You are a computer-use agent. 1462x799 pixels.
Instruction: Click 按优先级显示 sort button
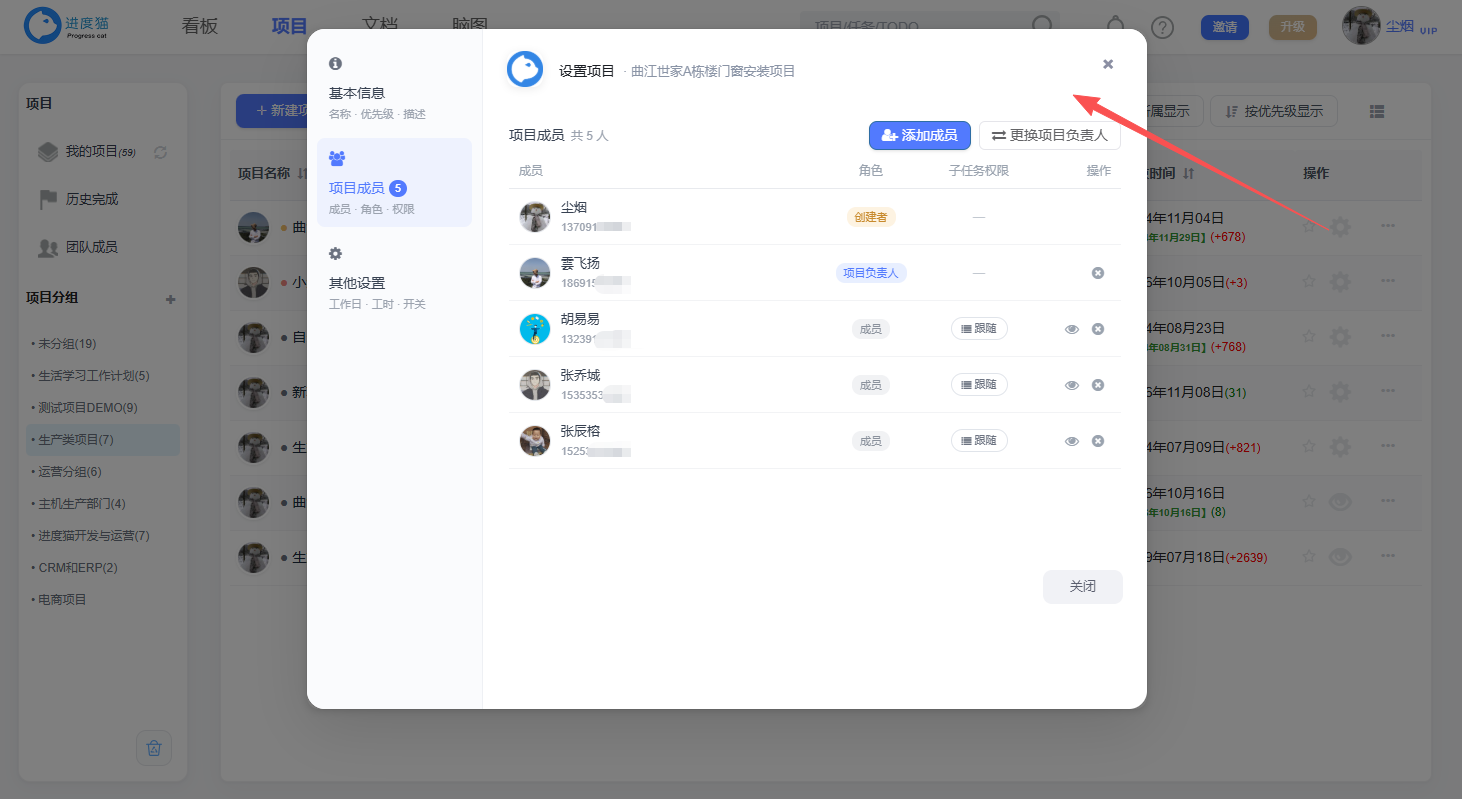pyautogui.click(x=1273, y=111)
